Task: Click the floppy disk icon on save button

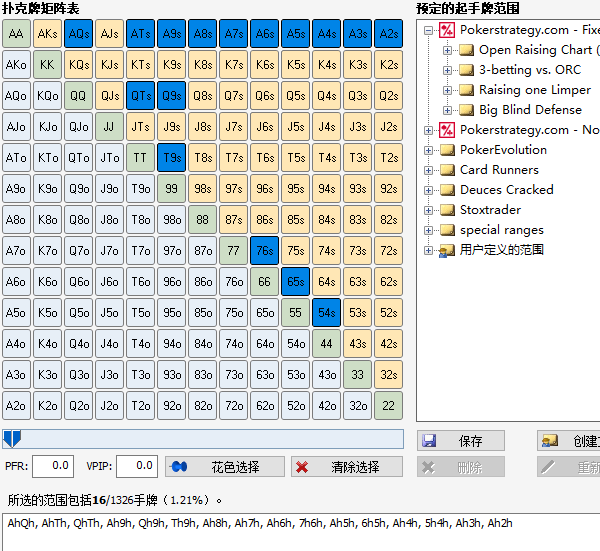Action: coord(429,441)
